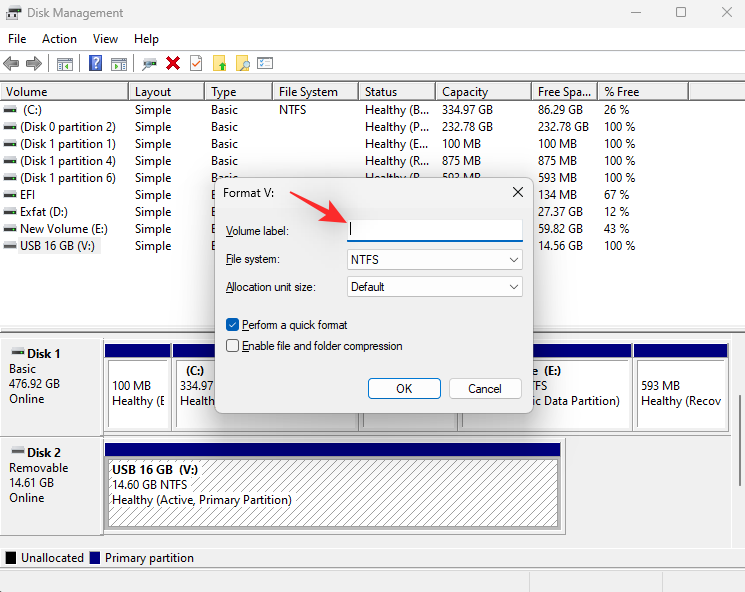Sort by Layout column header
Screen dimensions: 745x592
coord(167,92)
